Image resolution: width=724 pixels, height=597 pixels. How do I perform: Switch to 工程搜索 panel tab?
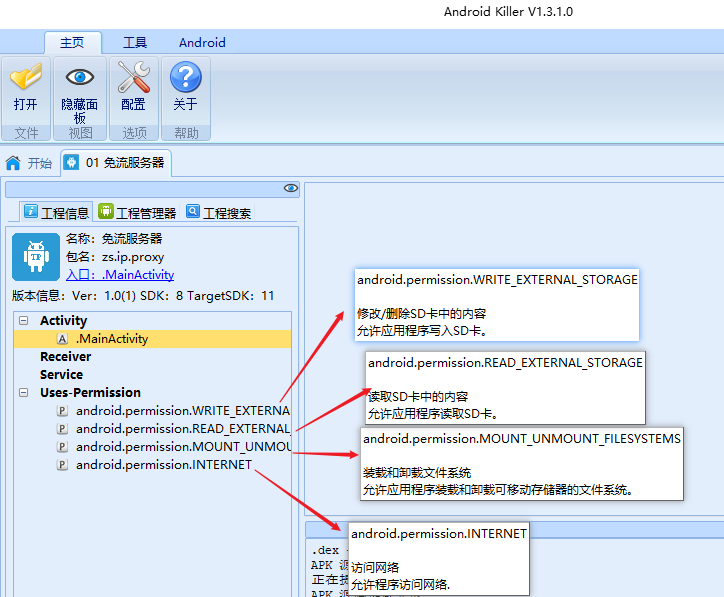tap(219, 212)
